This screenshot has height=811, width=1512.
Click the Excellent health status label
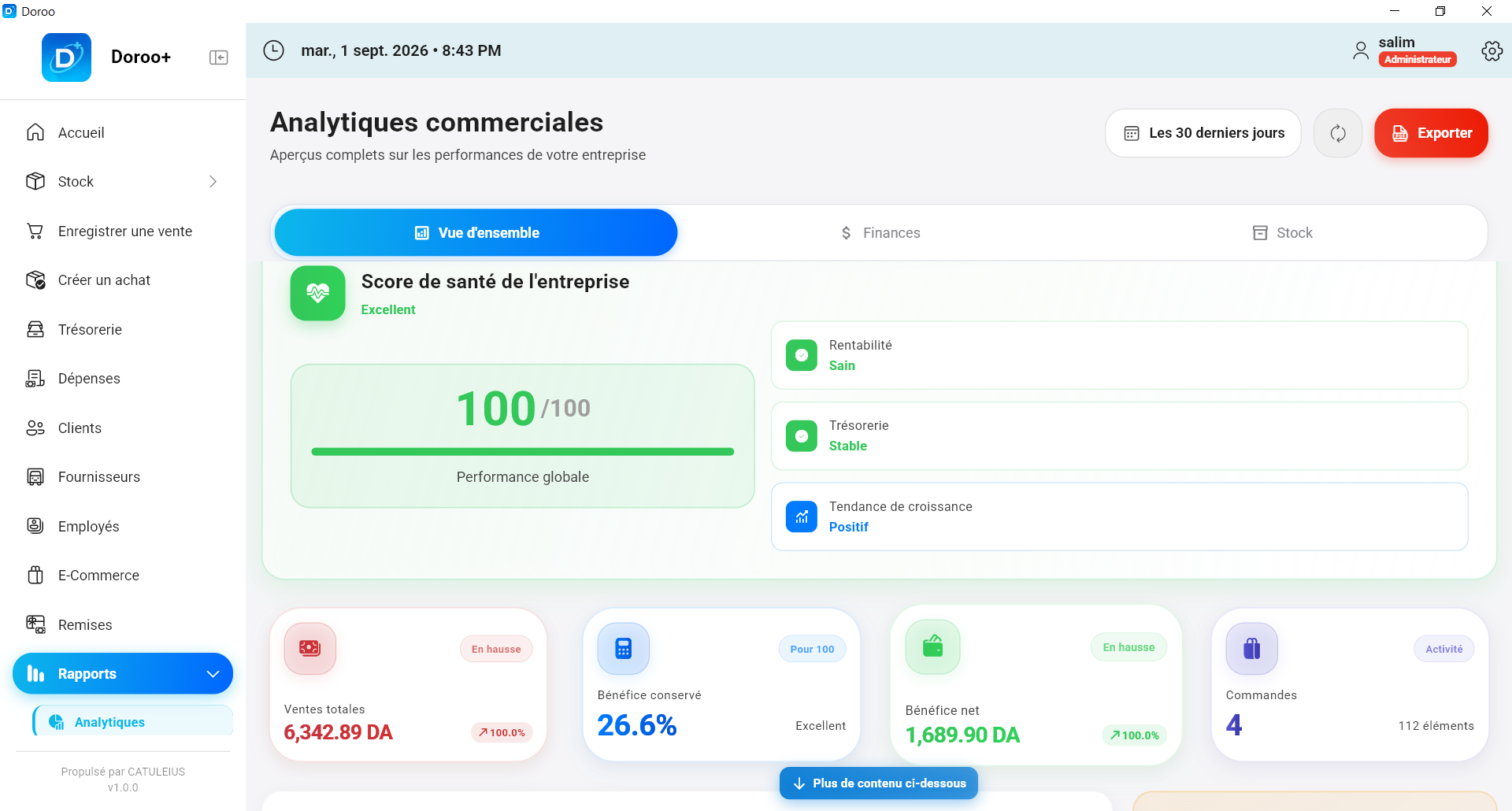tap(388, 310)
